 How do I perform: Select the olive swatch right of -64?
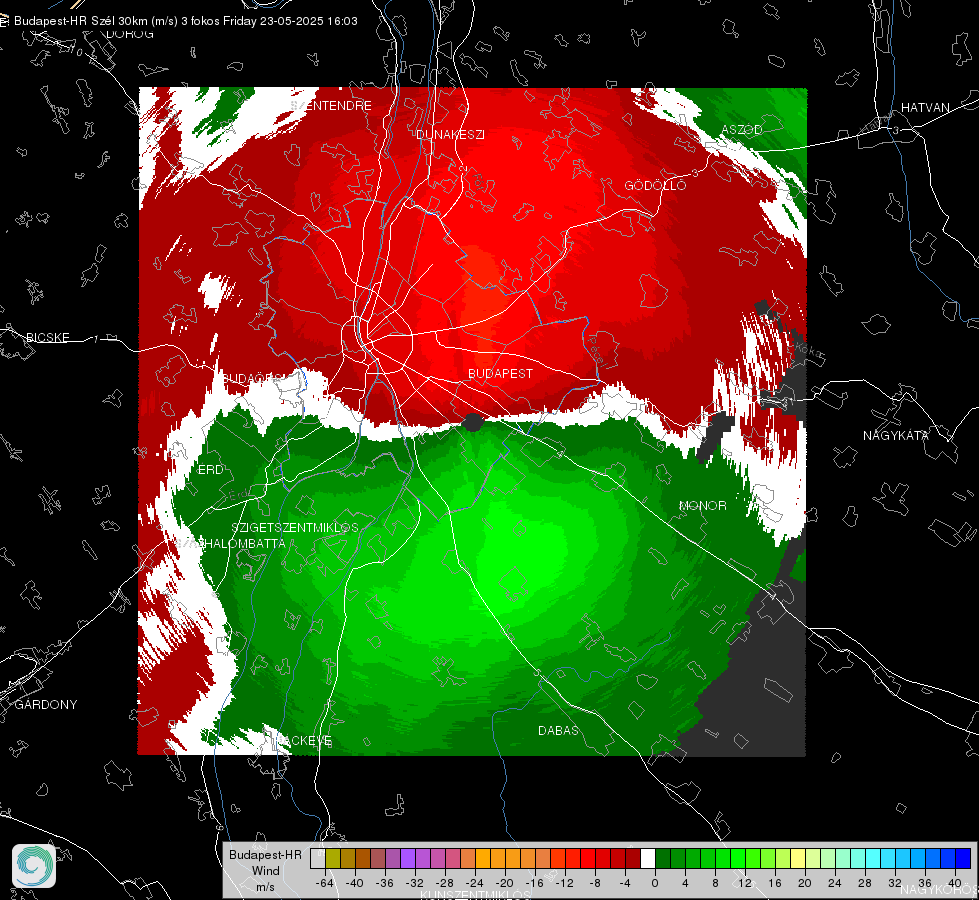(333, 858)
